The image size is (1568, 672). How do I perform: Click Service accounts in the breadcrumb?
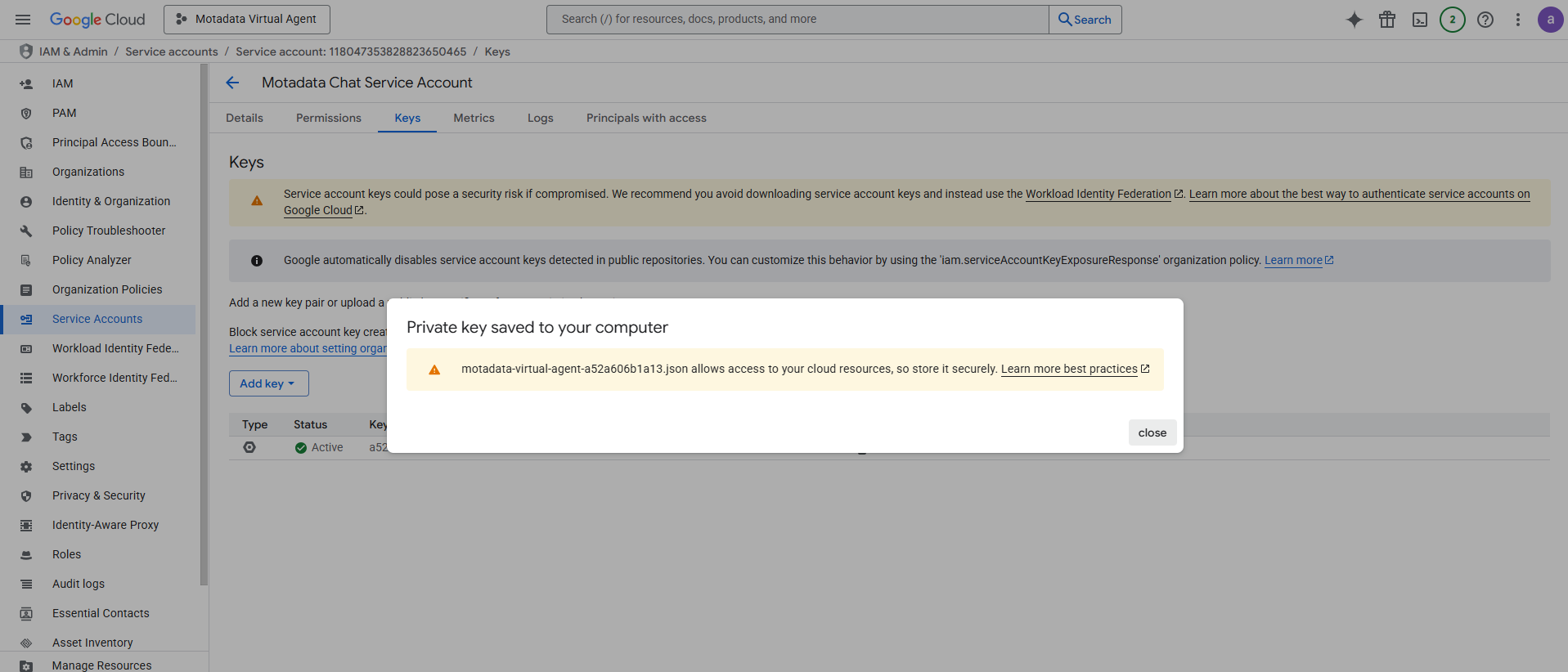[171, 52]
